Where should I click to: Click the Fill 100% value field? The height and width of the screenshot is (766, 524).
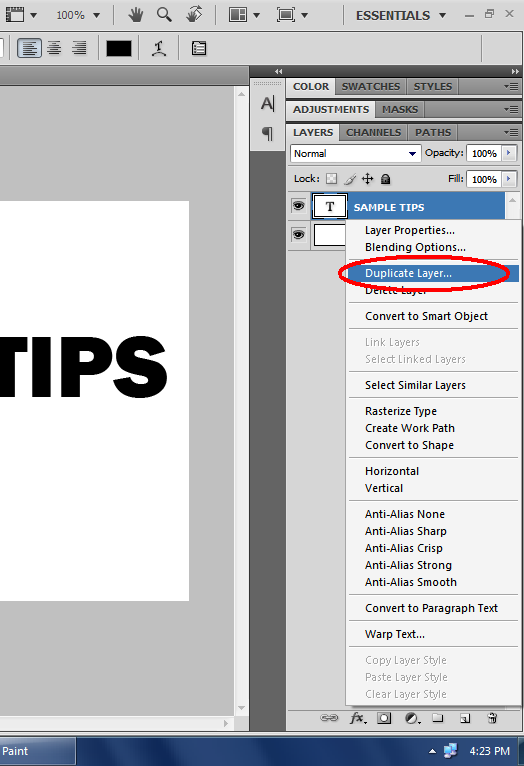(x=484, y=179)
